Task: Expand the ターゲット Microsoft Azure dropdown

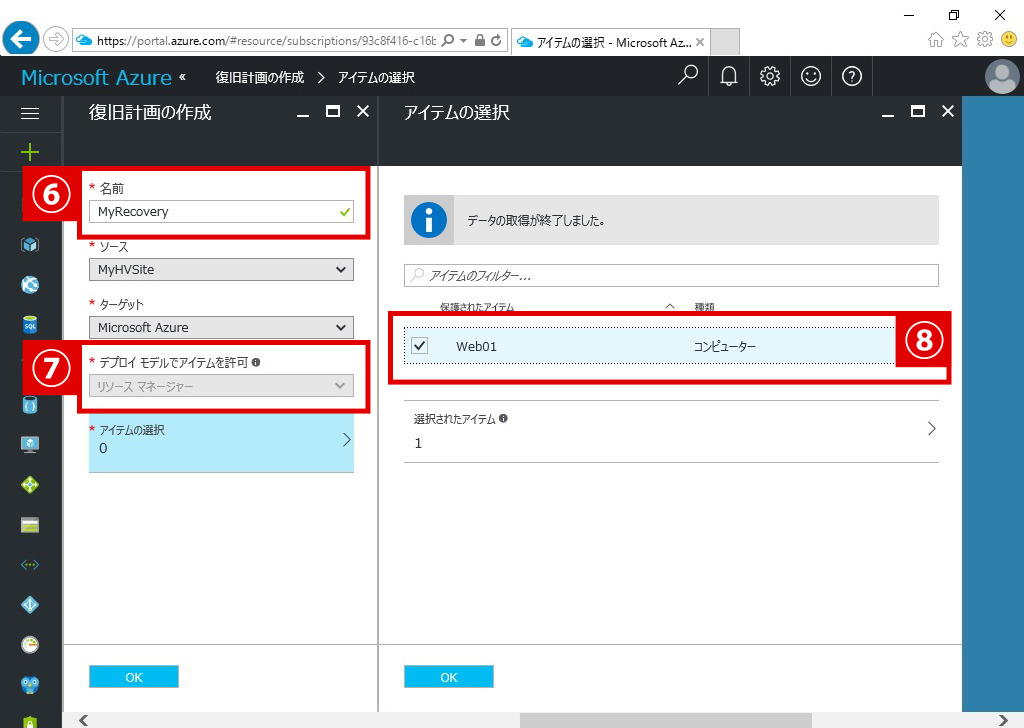Action: [221, 327]
